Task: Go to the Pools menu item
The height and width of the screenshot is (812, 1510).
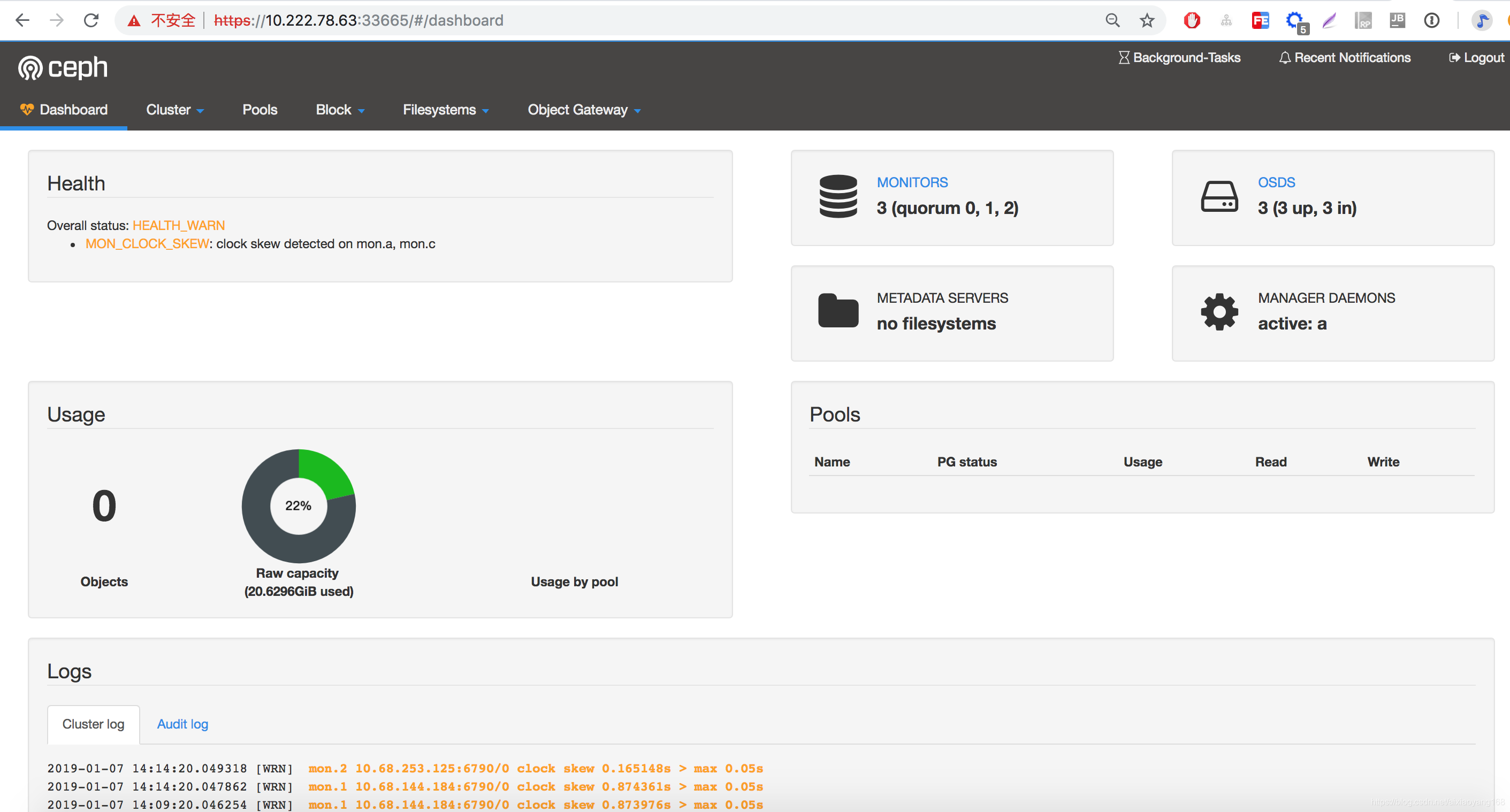Action: coord(260,110)
